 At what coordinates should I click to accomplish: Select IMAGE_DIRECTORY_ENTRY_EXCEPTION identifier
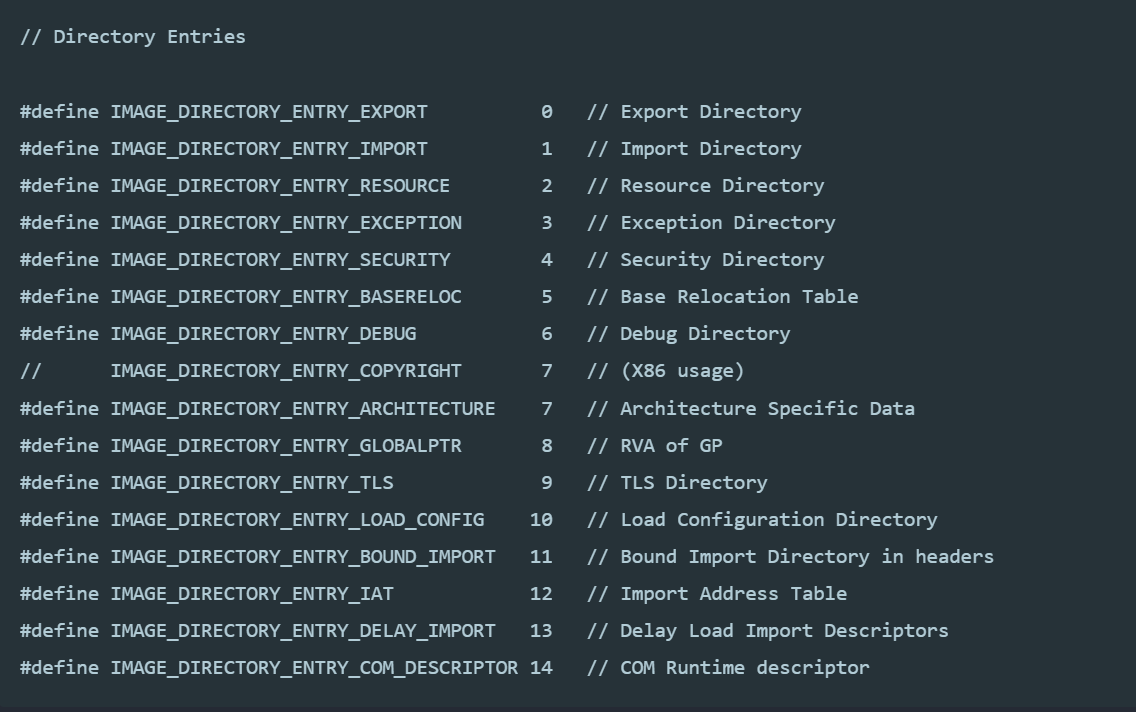(286, 223)
